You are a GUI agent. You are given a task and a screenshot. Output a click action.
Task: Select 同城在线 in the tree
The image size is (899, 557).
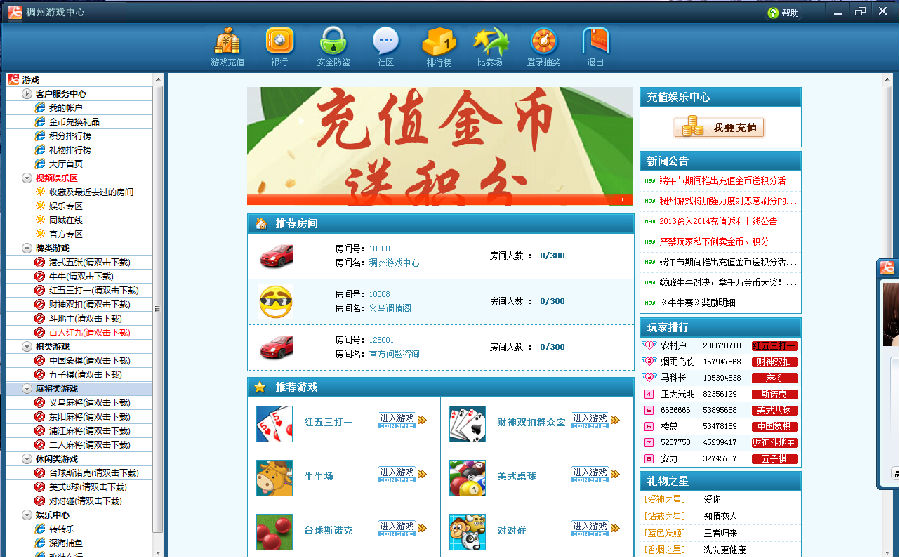65,220
